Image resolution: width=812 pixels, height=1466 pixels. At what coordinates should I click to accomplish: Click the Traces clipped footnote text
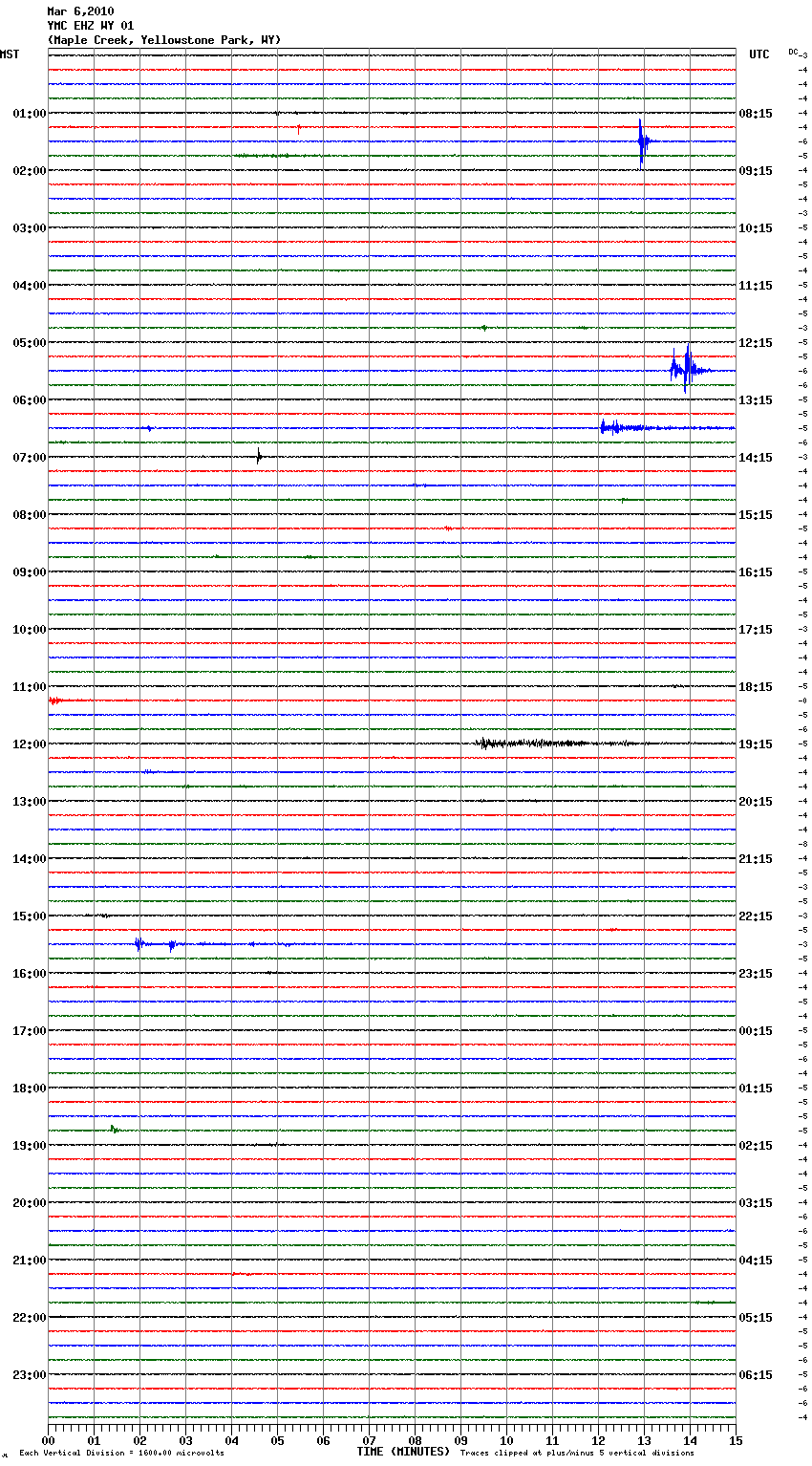(577, 1454)
